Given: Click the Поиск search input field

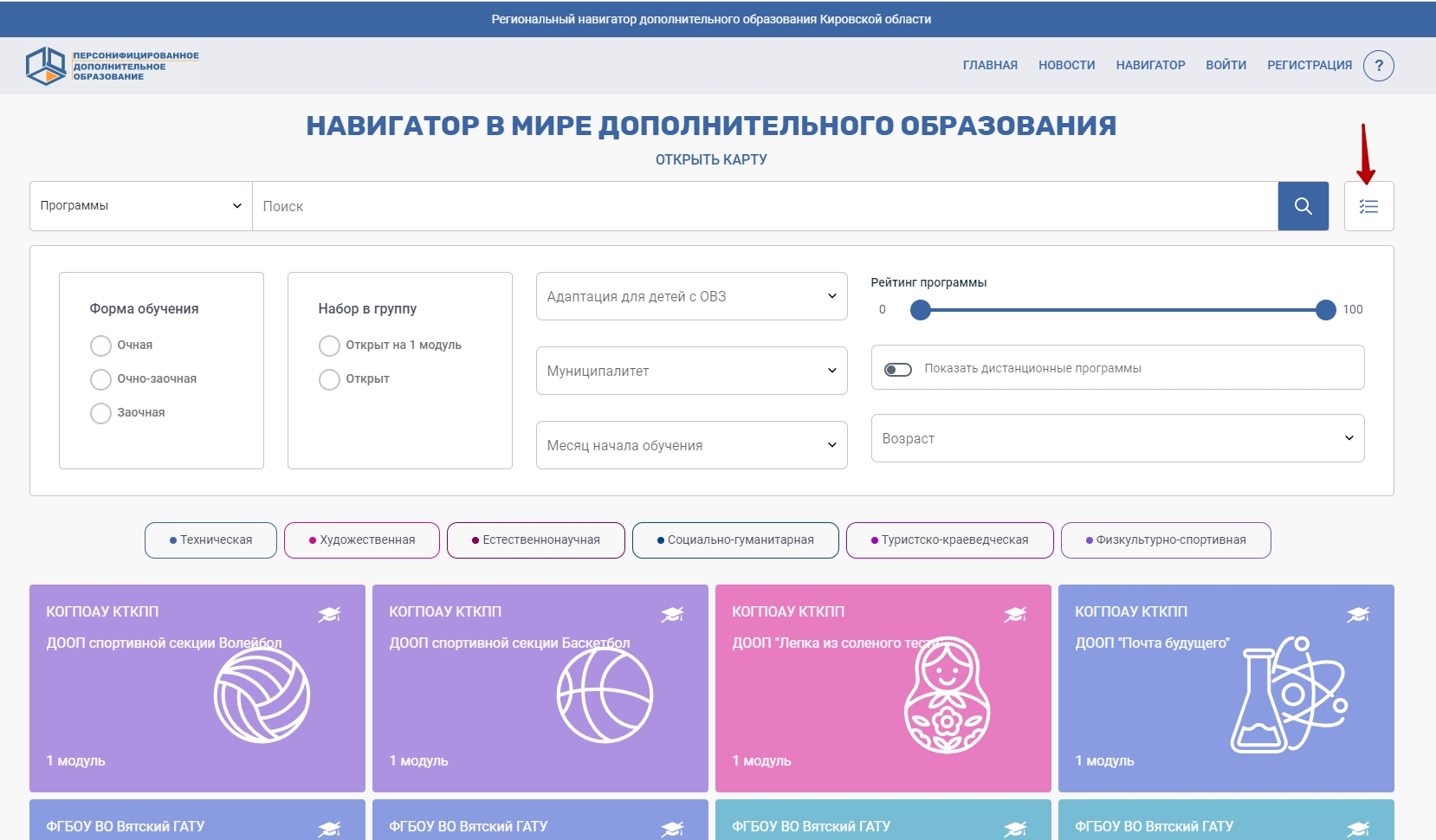Looking at the screenshot, I should [x=764, y=206].
